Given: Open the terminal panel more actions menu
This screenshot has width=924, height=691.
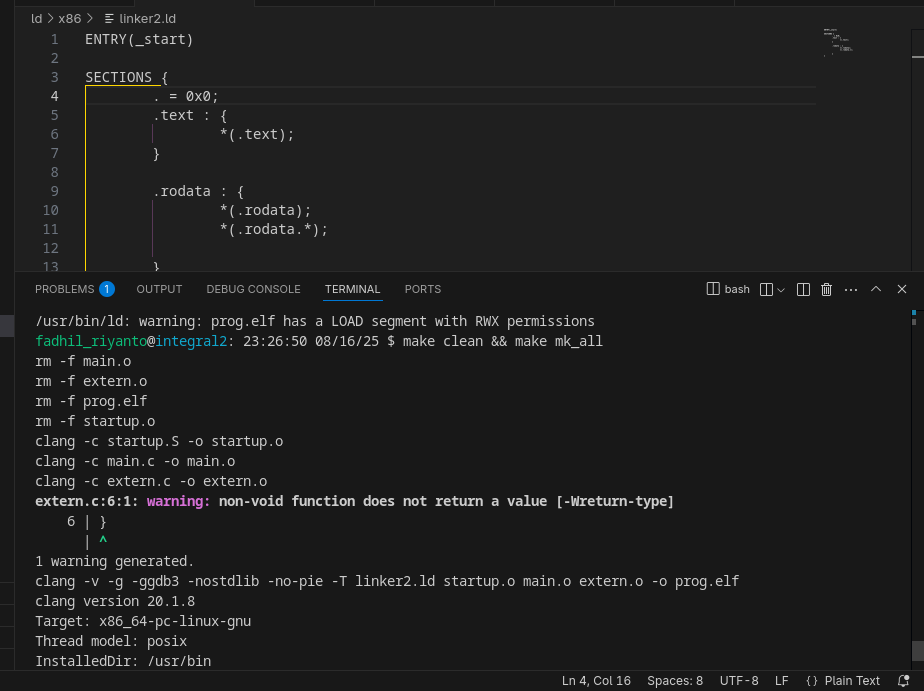Looking at the screenshot, I should coord(851,289).
